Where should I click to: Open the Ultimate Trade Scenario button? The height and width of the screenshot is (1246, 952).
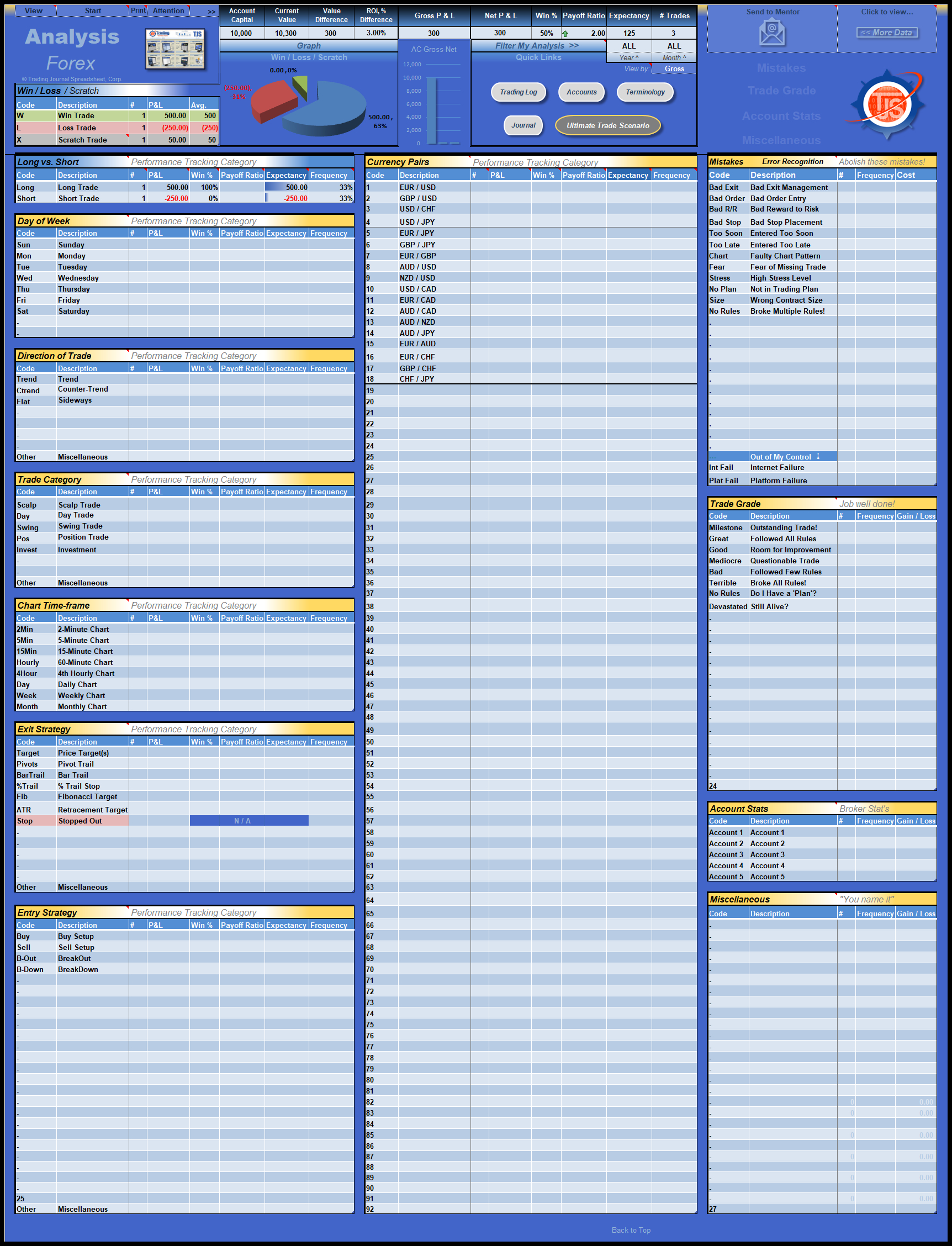(x=607, y=125)
